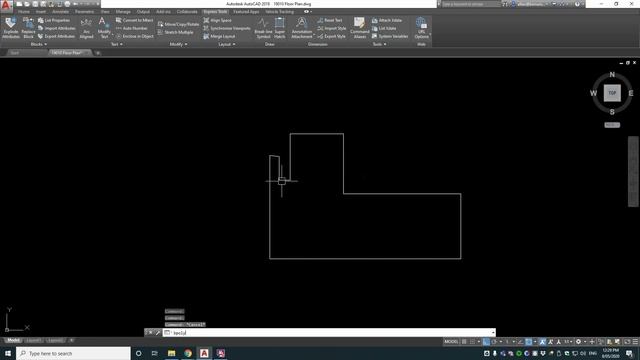The image size is (640, 360).
Task: Toggle polar tracking in status bar
Action: [494, 342]
